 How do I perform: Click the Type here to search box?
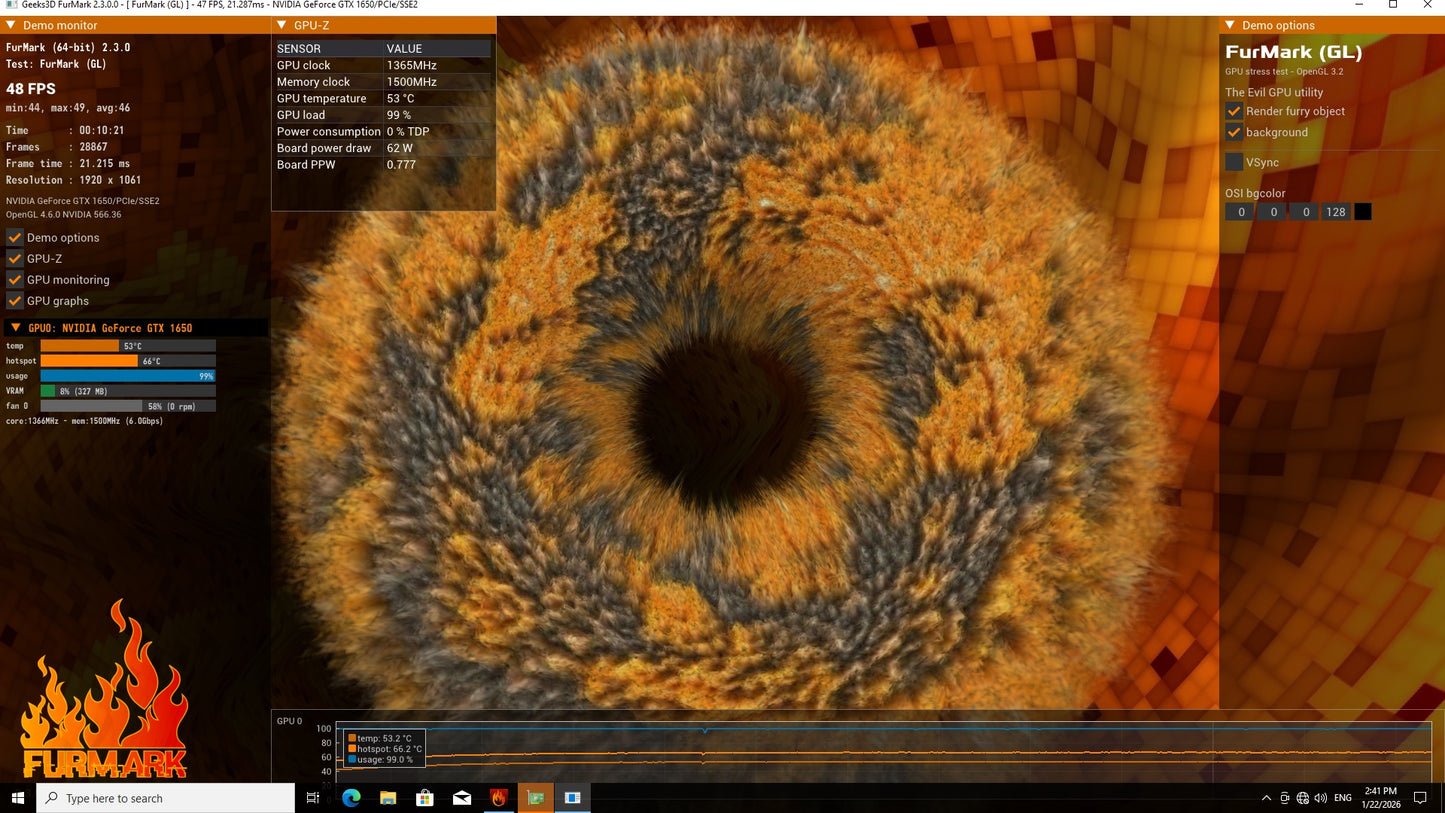[166, 798]
